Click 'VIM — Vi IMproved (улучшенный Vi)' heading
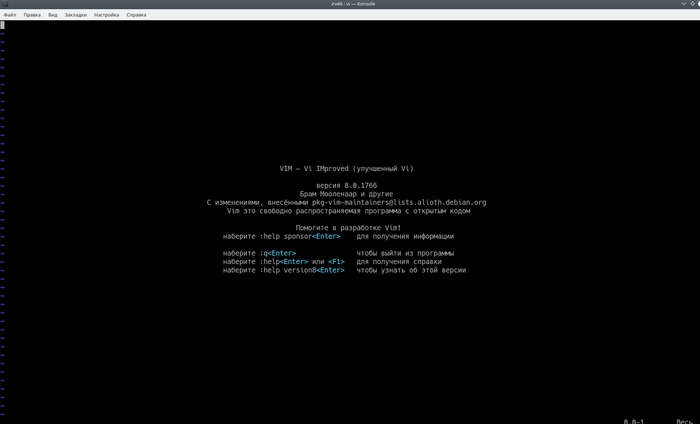 pyautogui.click(x=346, y=169)
